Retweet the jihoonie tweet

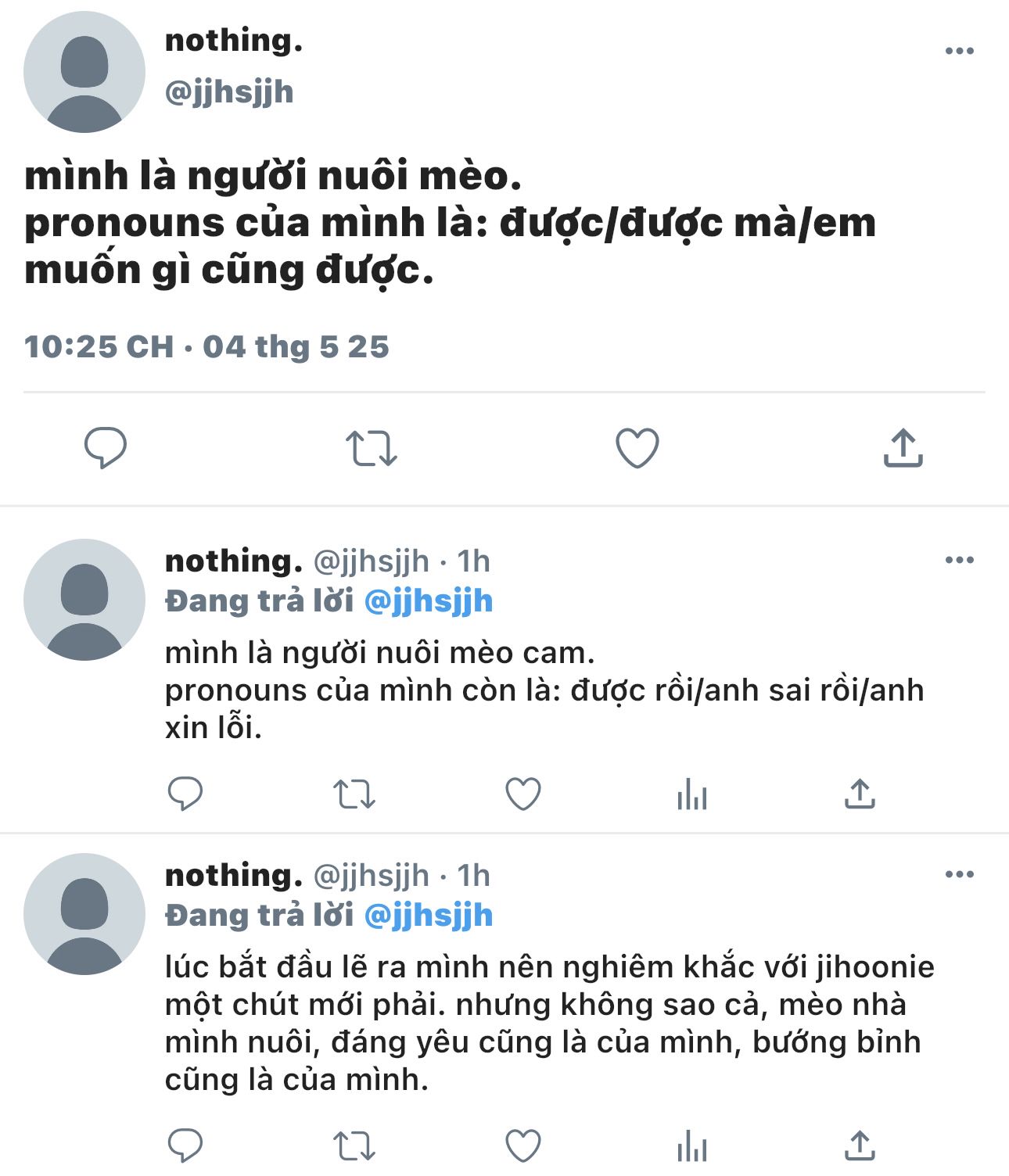354,1146
